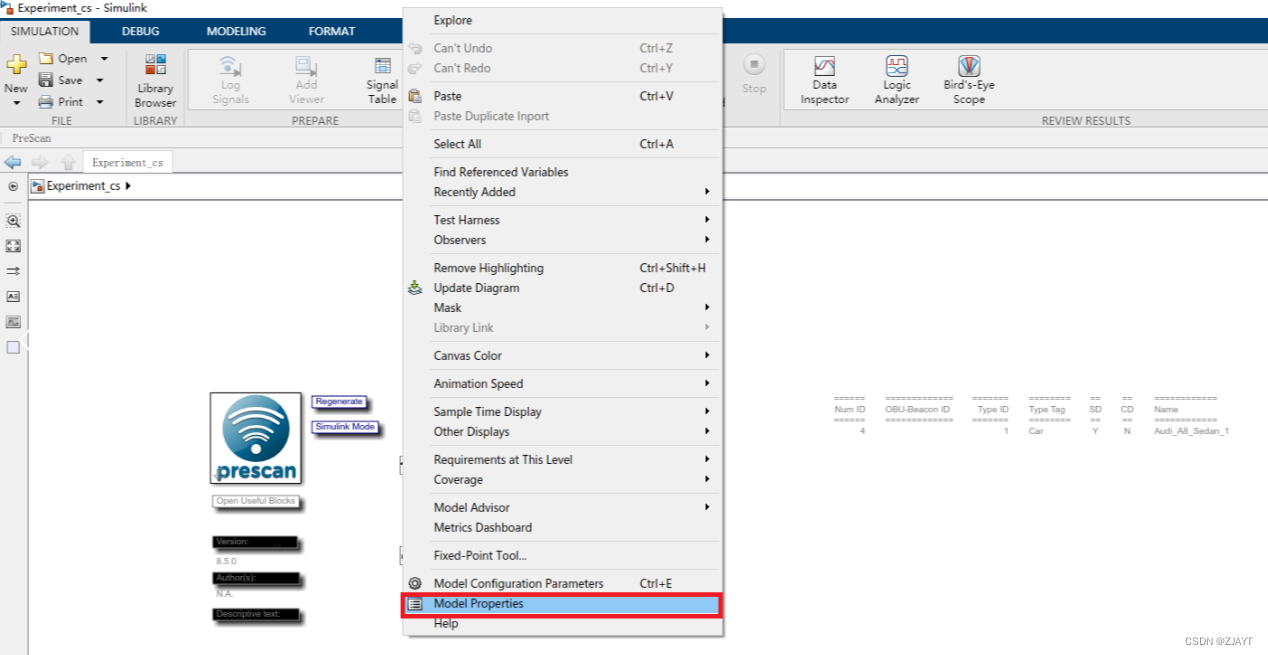The image size is (1268, 655).
Task: Open the Bird's-Eye Scope
Action: pos(968,80)
